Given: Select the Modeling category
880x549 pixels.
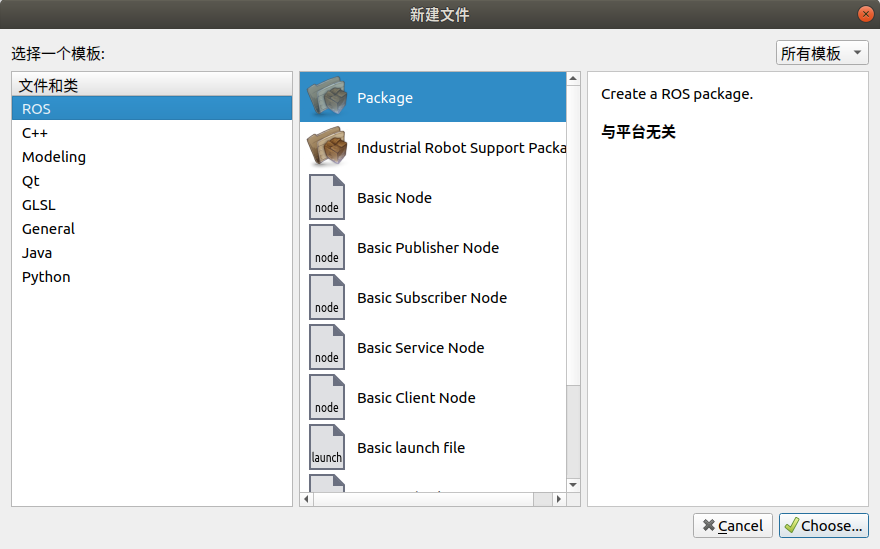Looking at the screenshot, I should point(152,157).
